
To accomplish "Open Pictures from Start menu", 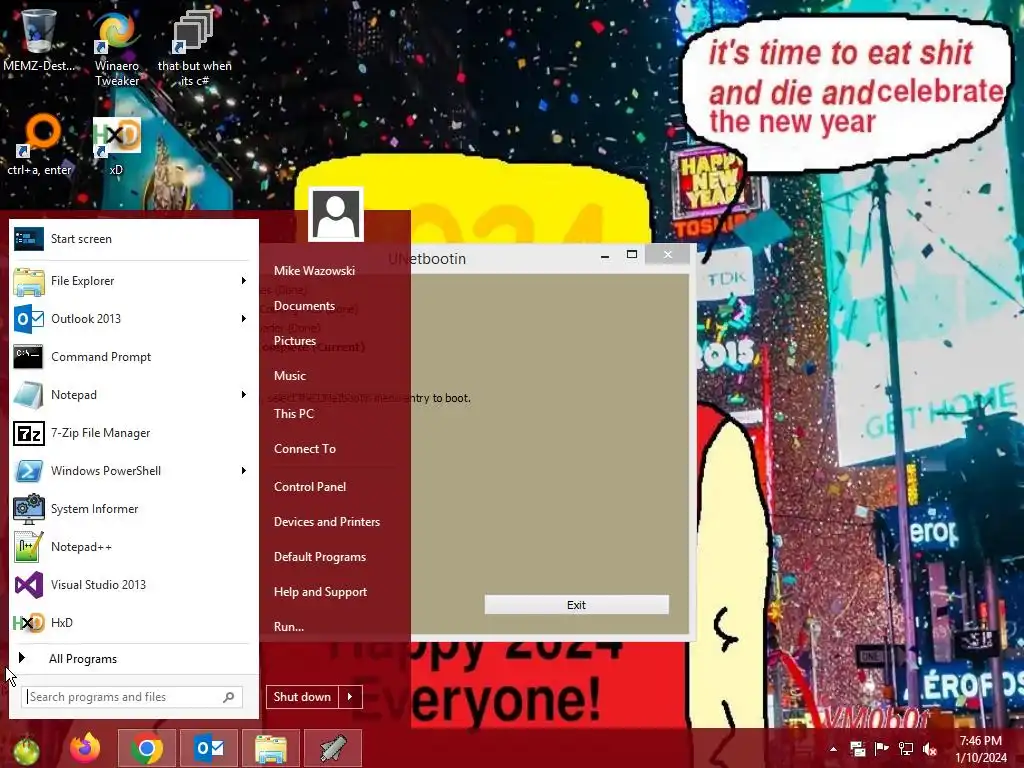I will pyautogui.click(x=295, y=341).
